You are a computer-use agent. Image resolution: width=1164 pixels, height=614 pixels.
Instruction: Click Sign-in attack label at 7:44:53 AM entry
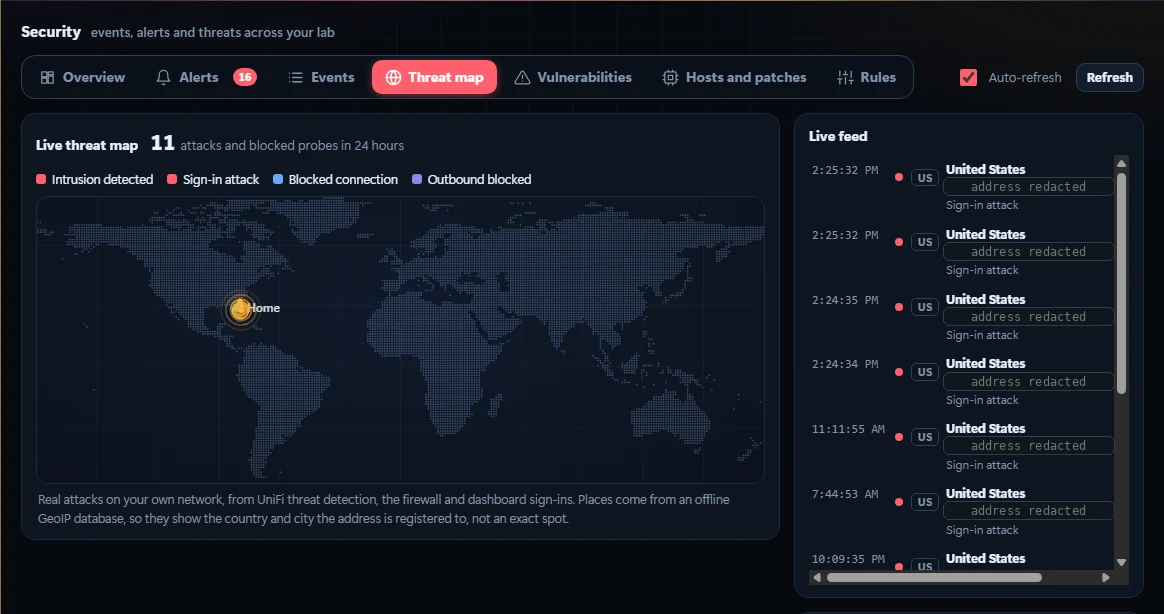[982, 530]
